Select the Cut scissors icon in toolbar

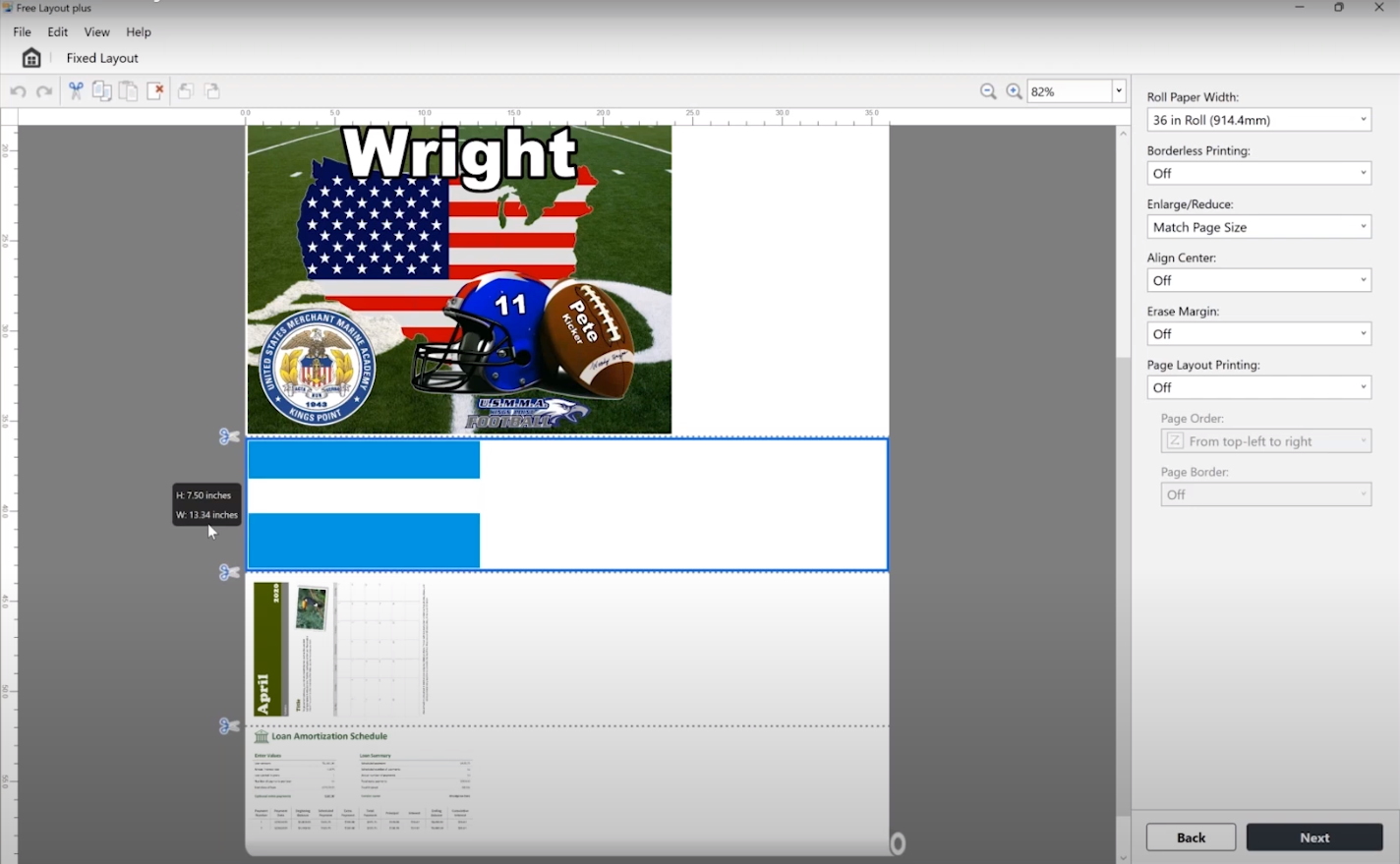coord(76,90)
